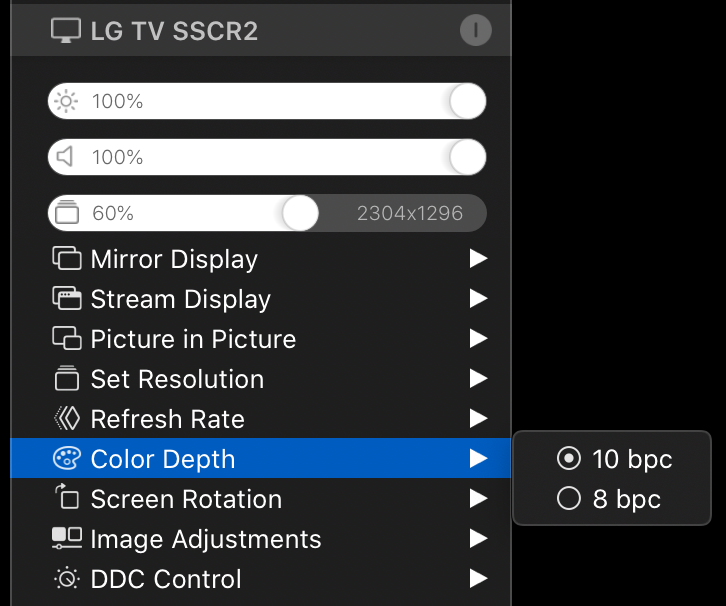Viewport: 726px width, 606px height.
Task: Expand the DDC Control submenu arrow
Action: tap(478, 579)
